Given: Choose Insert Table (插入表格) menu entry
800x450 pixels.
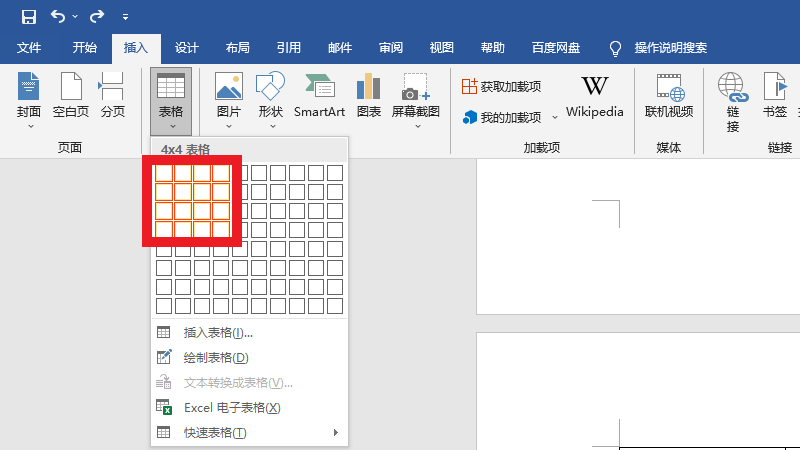Looking at the screenshot, I should [x=218, y=333].
